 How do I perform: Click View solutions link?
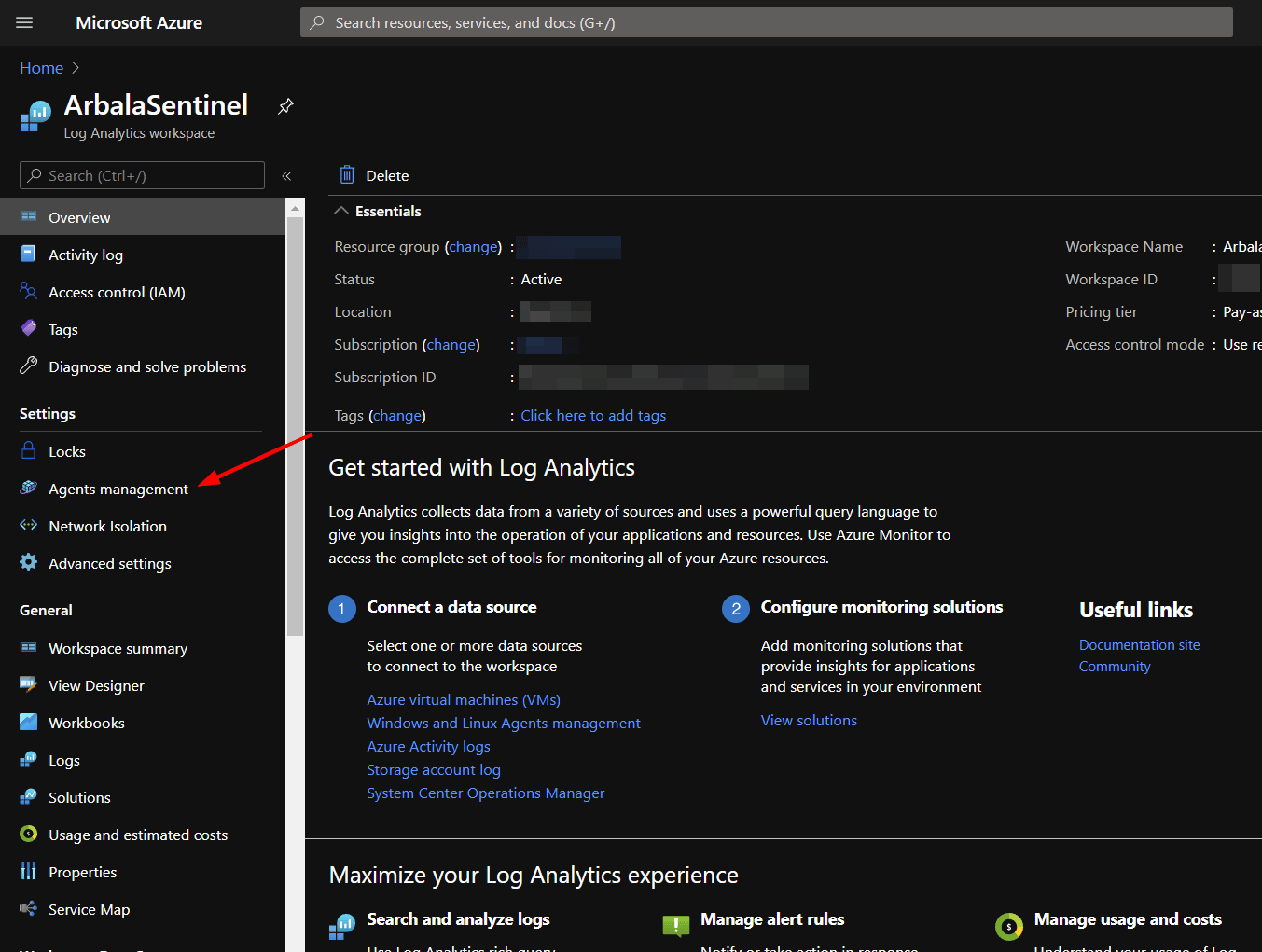point(809,720)
